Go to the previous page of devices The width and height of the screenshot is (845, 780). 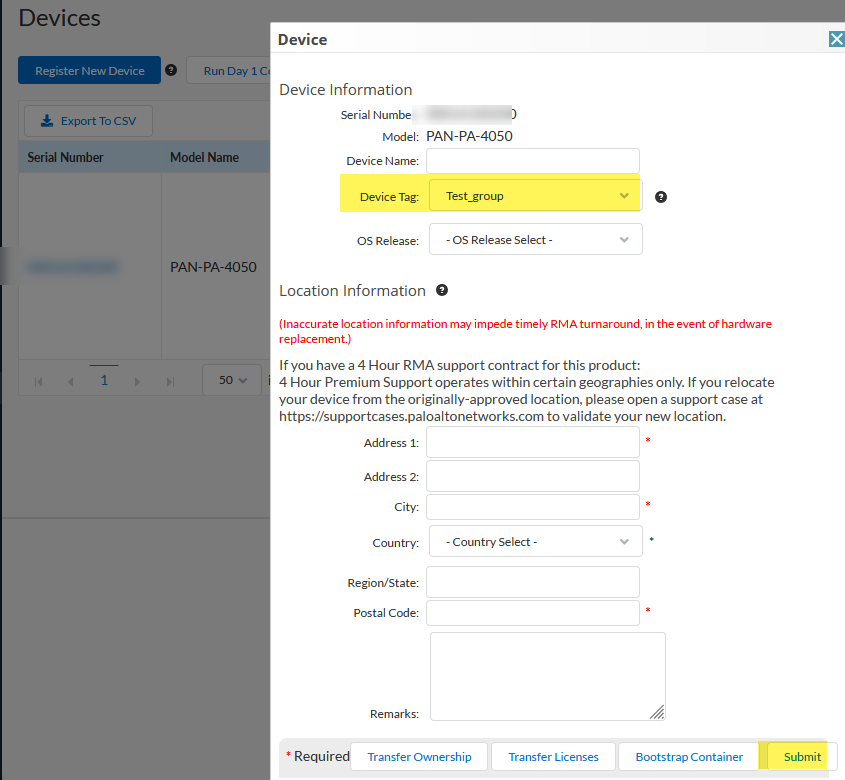pyautogui.click(x=71, y=381)
